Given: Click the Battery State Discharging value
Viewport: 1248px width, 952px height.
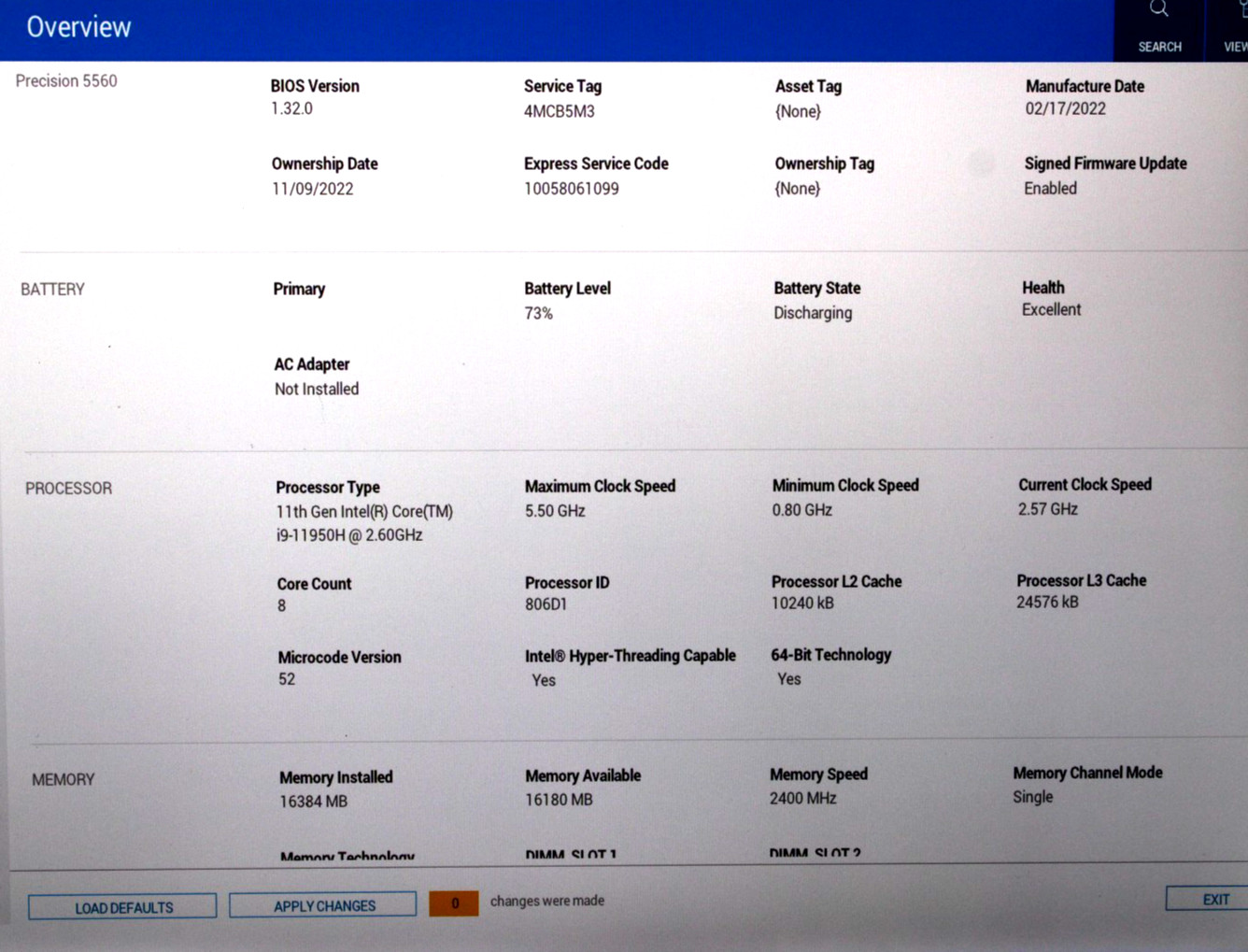Looking at the screenshot, I should (x=813, y=313).
